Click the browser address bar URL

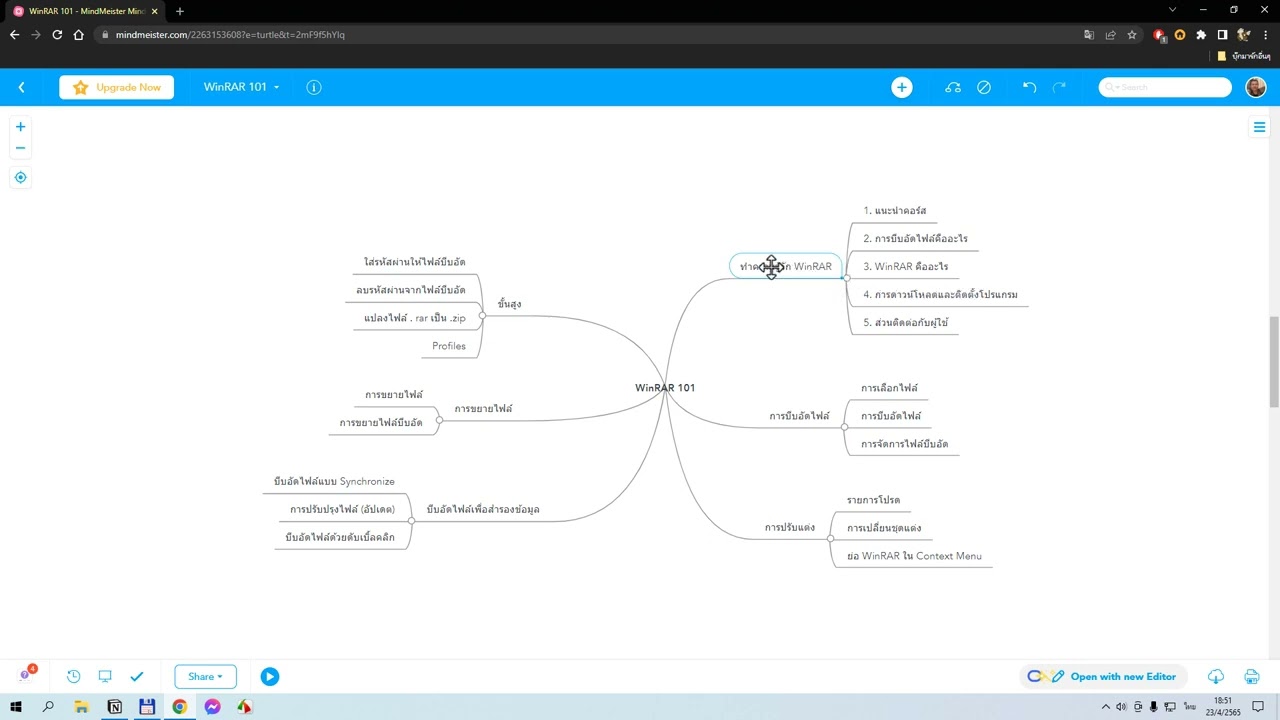pos(230,34)
